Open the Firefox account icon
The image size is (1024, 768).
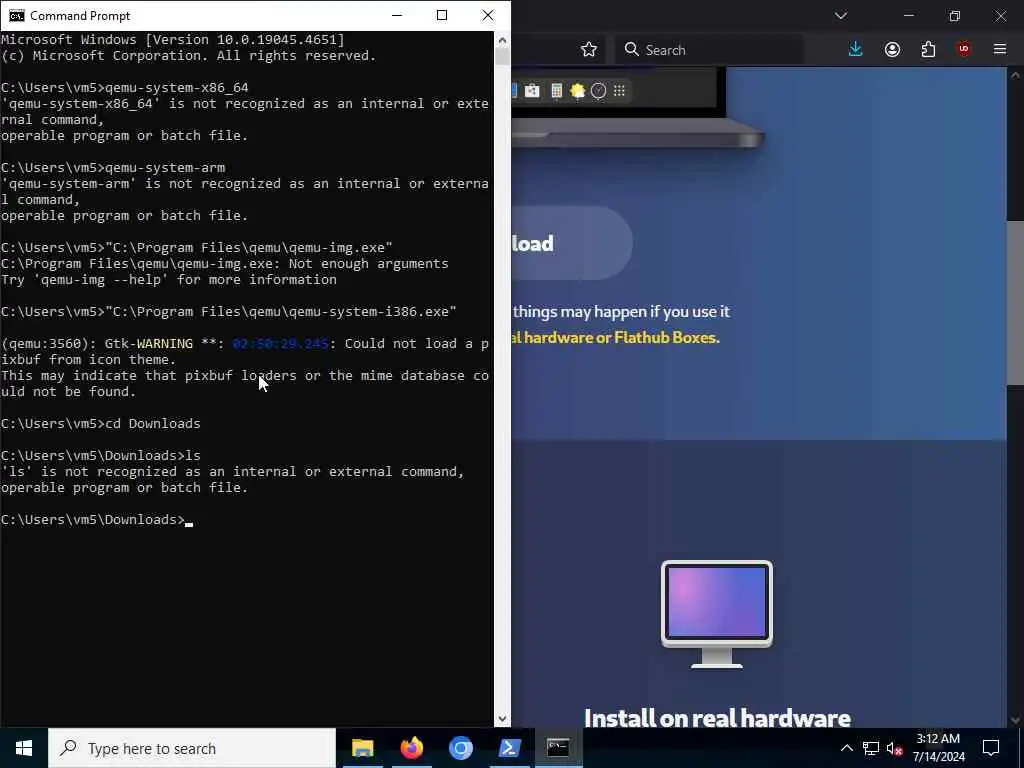pos(892,50)
